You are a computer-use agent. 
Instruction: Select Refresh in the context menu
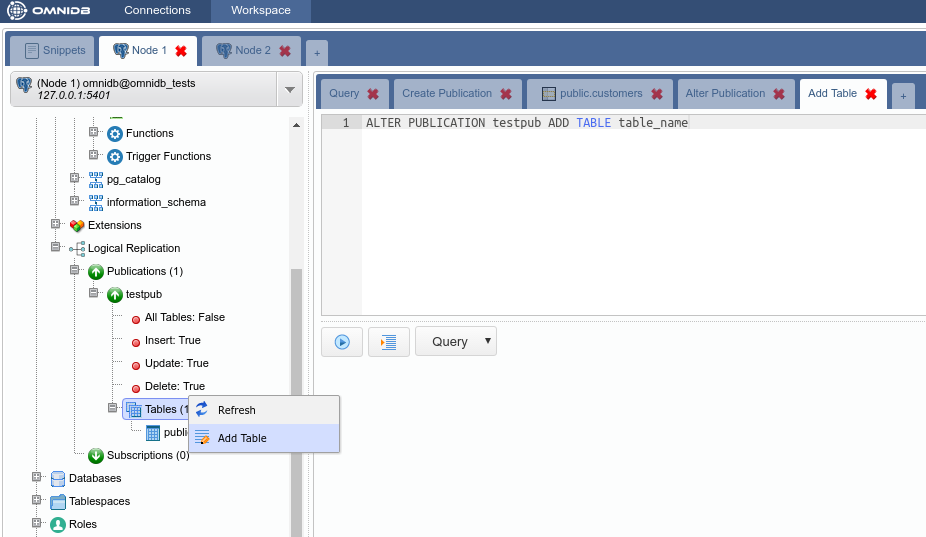point(237,410)
